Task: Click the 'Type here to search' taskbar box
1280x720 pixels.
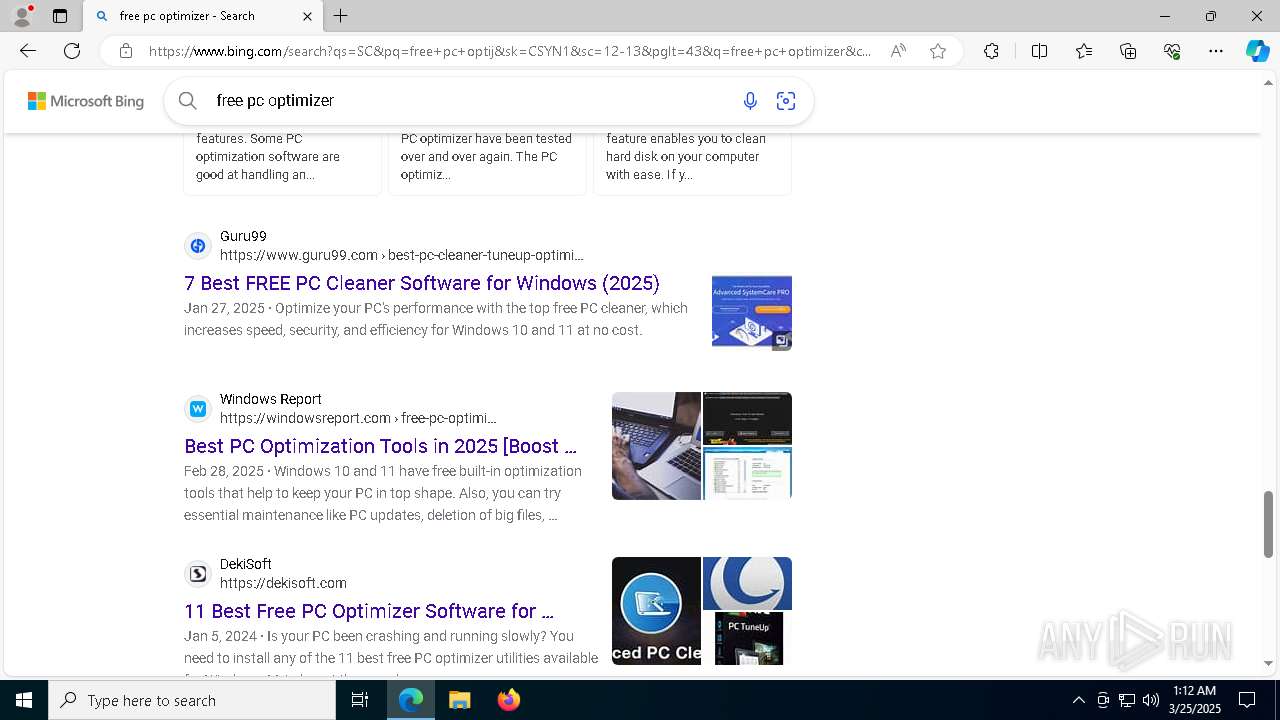Action: pyautogui.click(x=192, y=700)
